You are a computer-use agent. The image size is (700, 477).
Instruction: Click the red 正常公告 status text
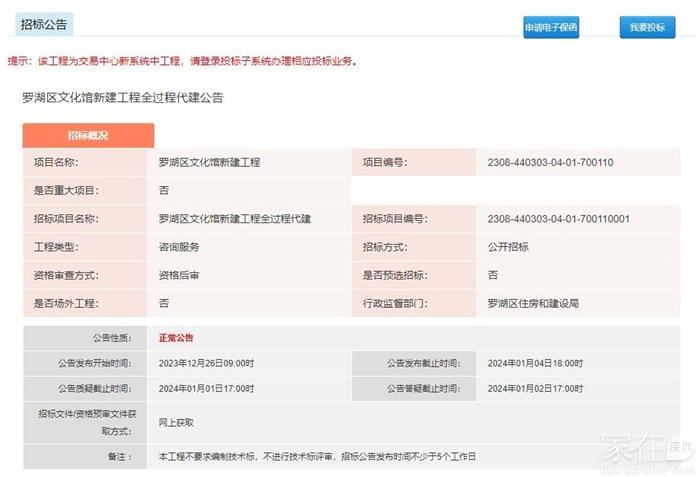176,338
